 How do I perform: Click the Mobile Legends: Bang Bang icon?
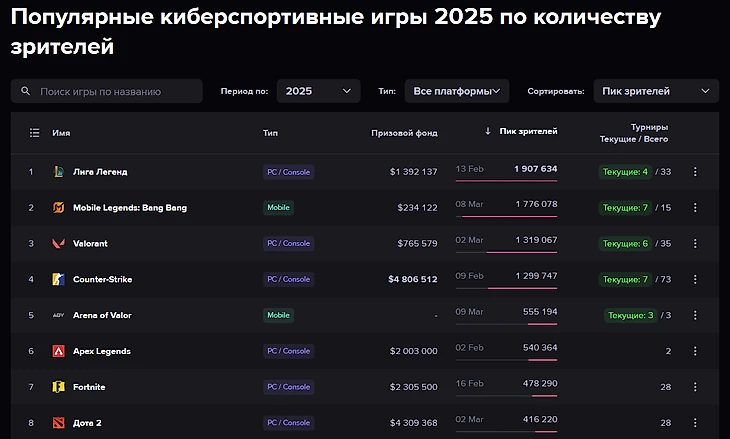click(x=59, y=207)
